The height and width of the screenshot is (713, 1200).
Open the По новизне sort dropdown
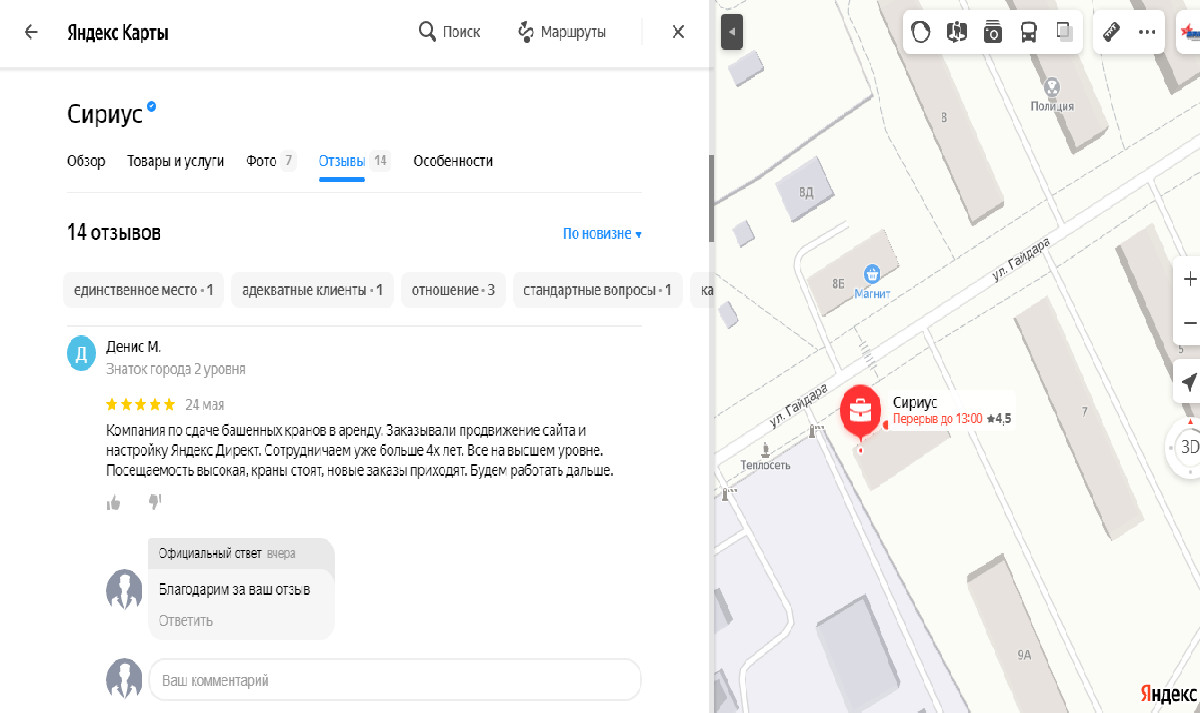pos(602,234)
